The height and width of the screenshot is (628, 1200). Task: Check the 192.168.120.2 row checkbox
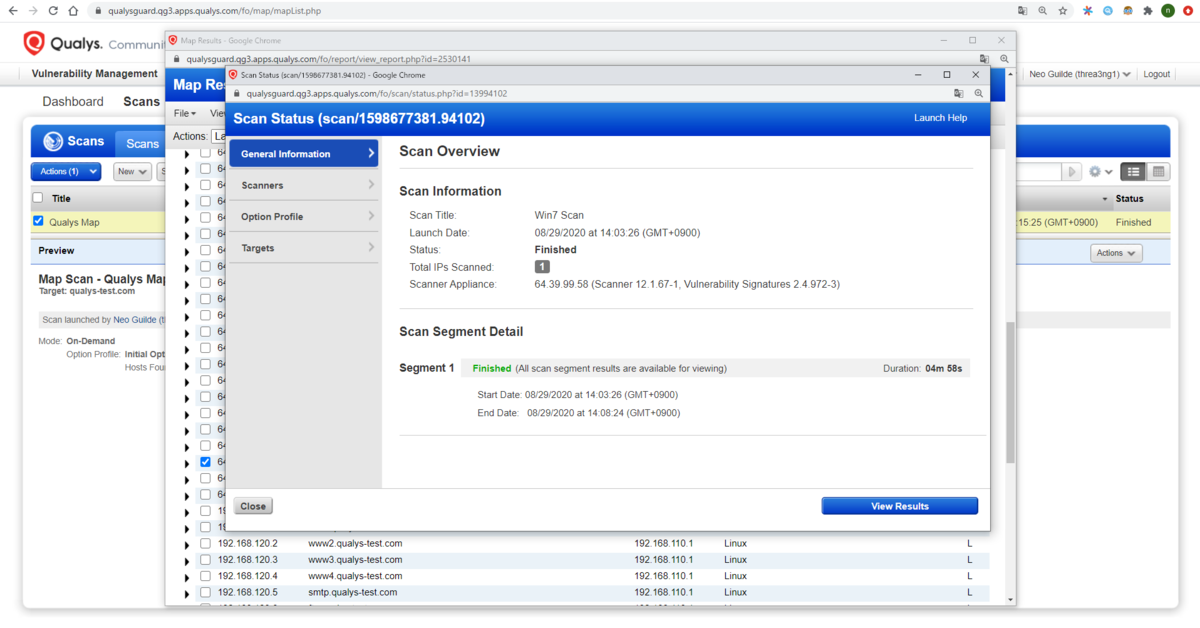point(205,543)
